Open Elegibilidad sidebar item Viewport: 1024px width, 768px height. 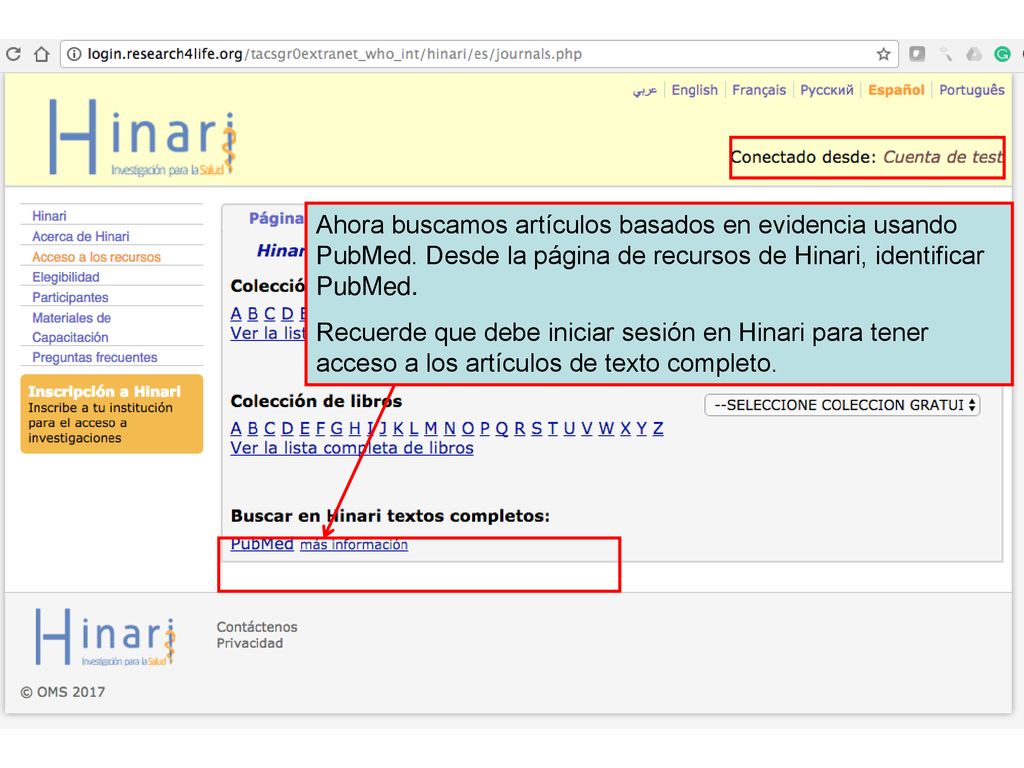pos(66,277)
